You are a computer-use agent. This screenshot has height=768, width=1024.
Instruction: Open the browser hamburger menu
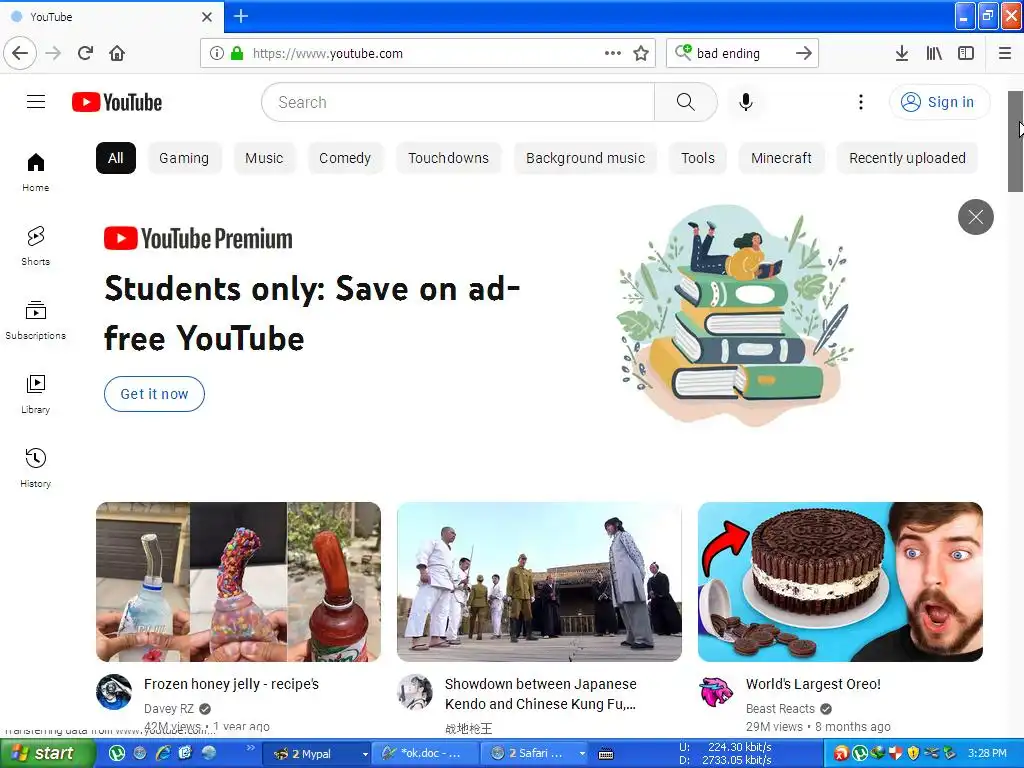coord(1004,53)
